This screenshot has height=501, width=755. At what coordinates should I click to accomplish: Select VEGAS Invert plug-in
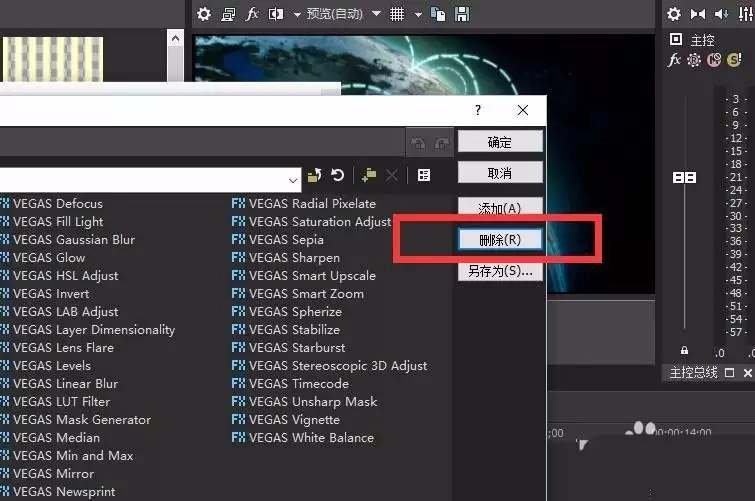[x=45, y=293]
